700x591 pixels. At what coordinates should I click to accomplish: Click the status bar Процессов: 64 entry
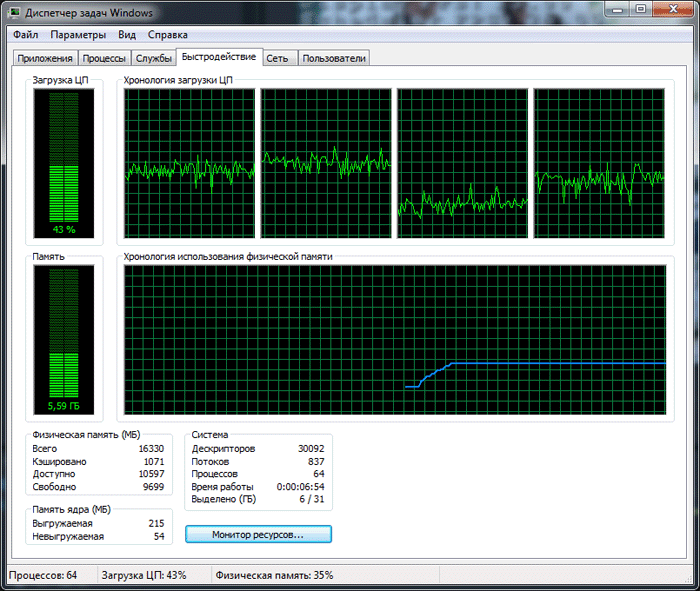43,575
